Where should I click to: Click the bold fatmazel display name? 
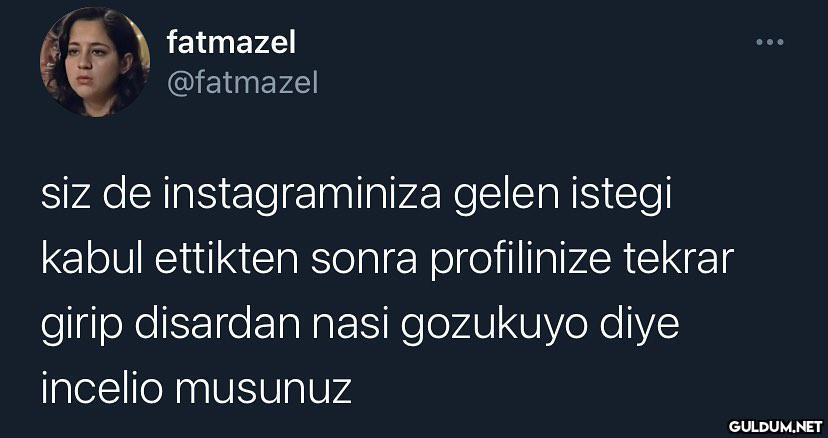[231, 42]
